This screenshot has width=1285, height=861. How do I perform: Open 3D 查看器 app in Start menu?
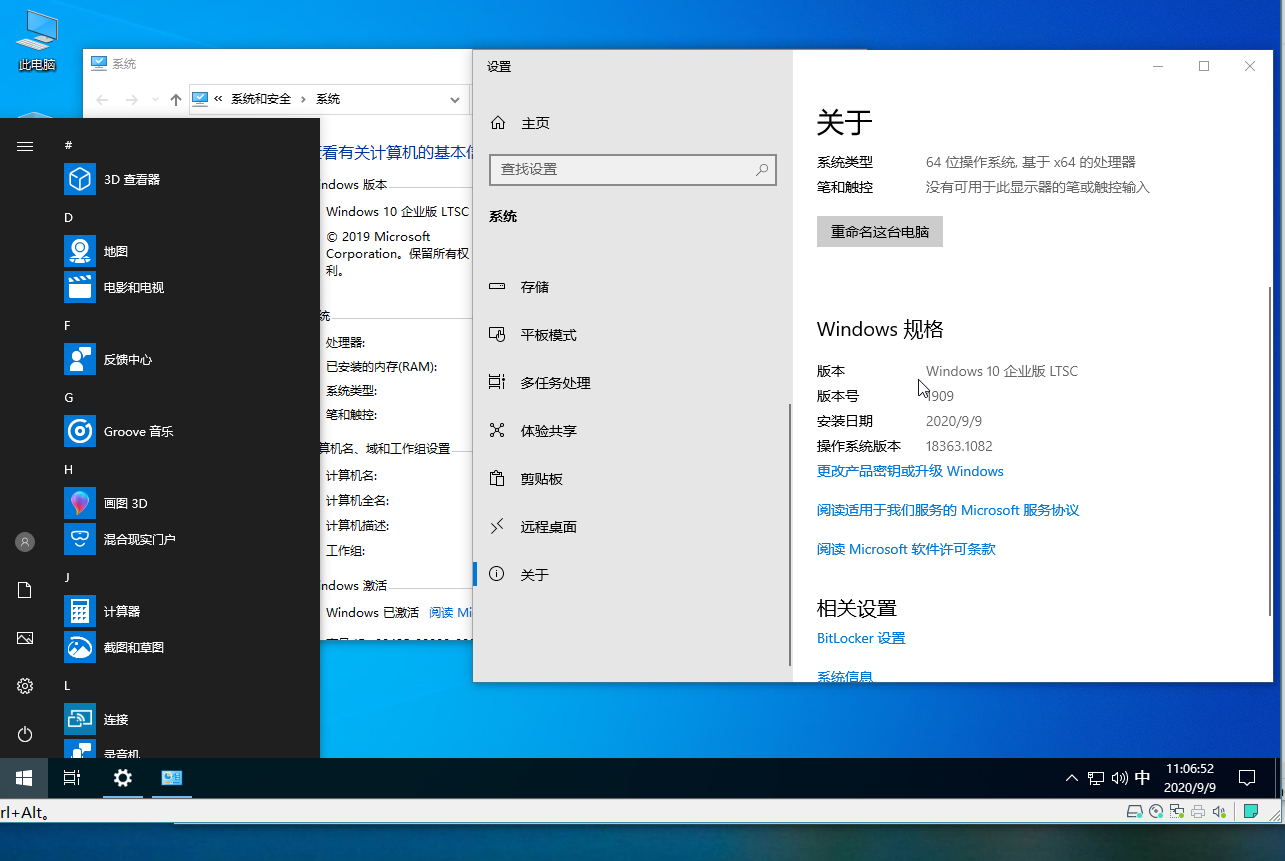coord(190,179)
